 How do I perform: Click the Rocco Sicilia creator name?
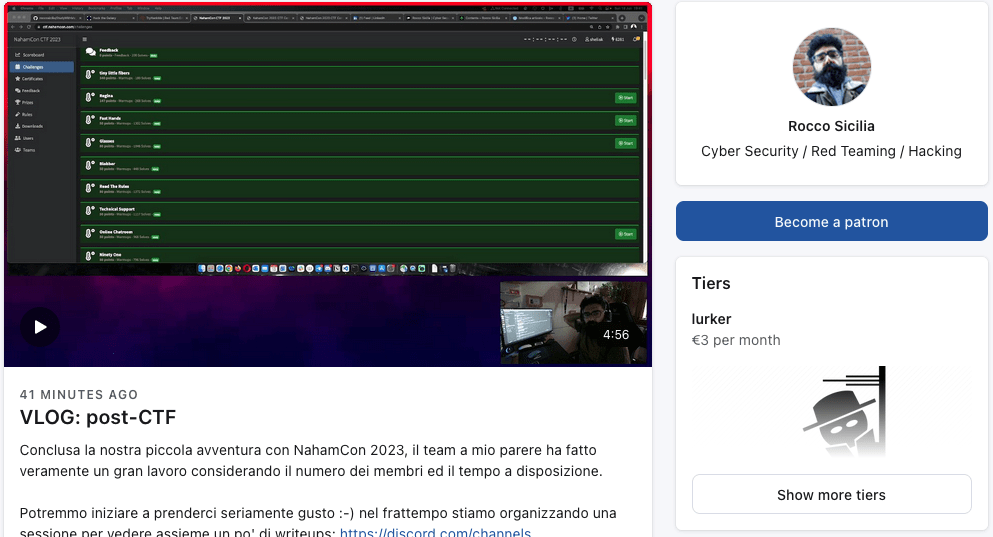[x=831, y=126]
